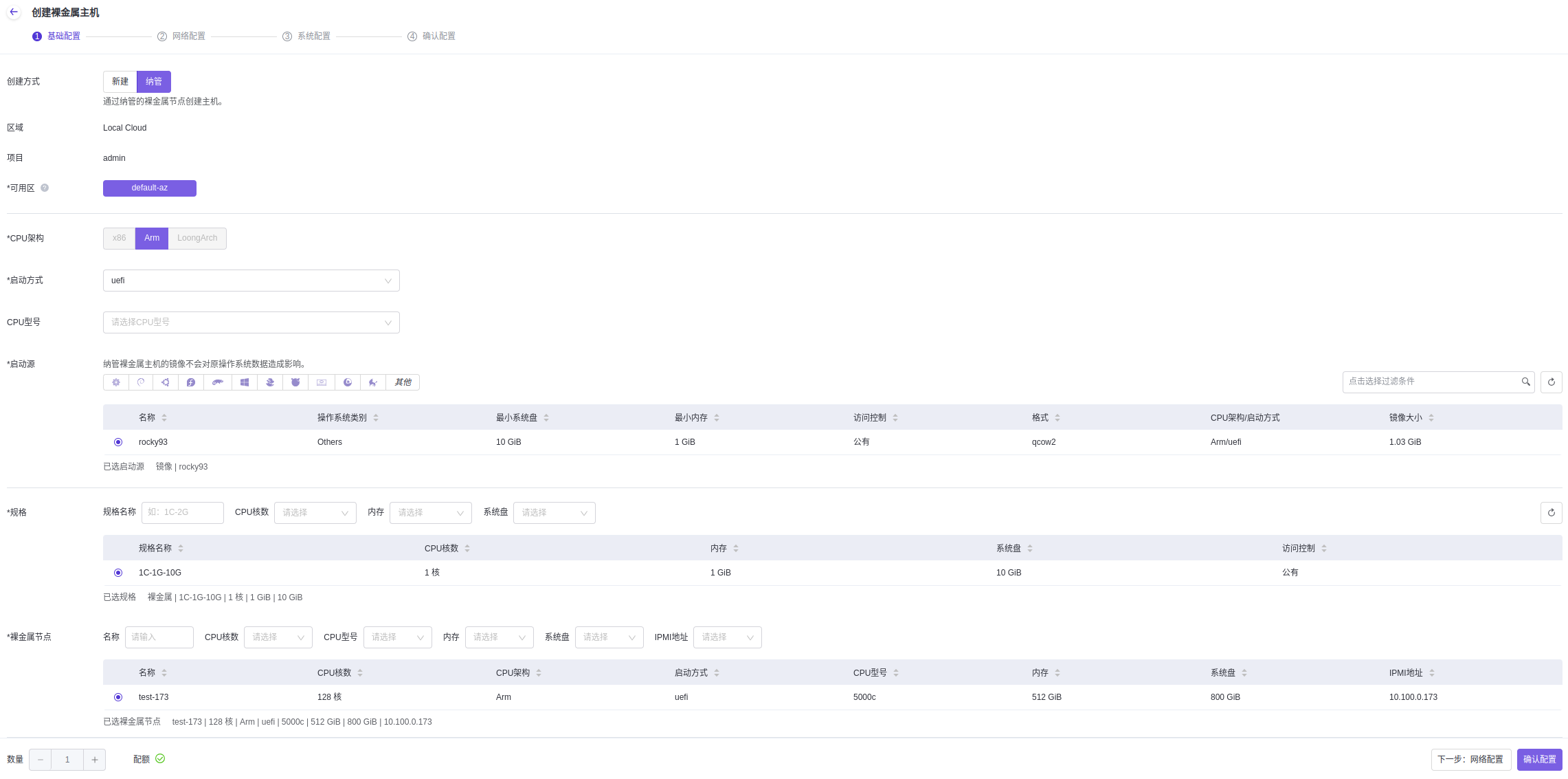Screen dimensions: 1568x779
Task: Filter images by Ubuntu icon
Action: click(x=166, y=382)
